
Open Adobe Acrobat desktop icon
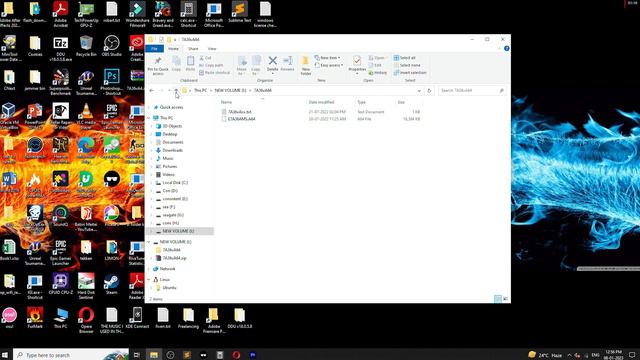point(60,15)
